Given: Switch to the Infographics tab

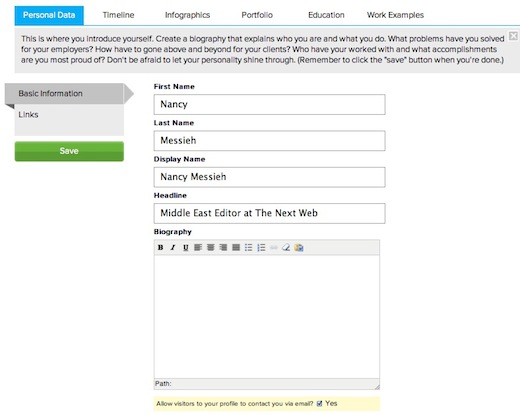Looking at the screenshot, I should (187, 15).
